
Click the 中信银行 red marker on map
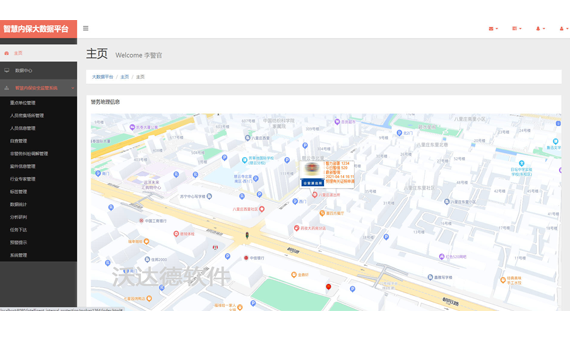click(246, 258)
